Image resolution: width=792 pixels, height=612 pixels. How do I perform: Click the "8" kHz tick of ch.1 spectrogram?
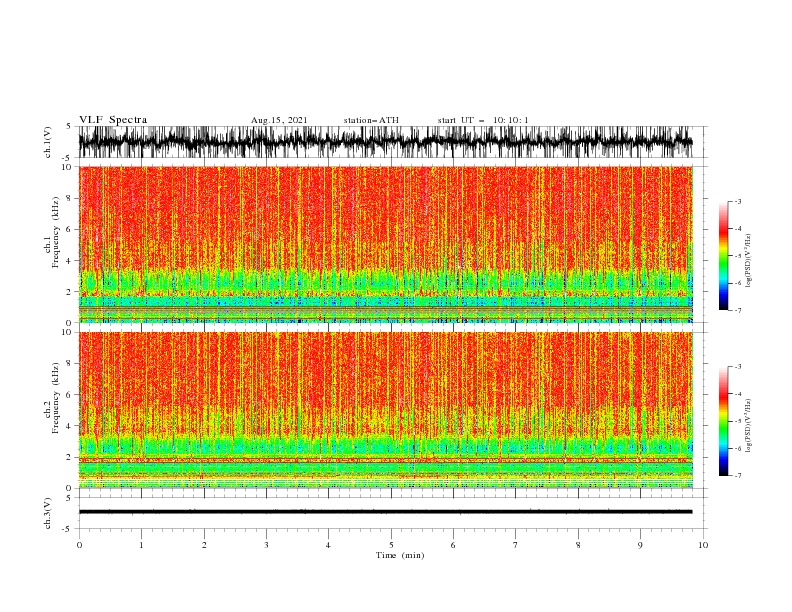pos(70,198)
